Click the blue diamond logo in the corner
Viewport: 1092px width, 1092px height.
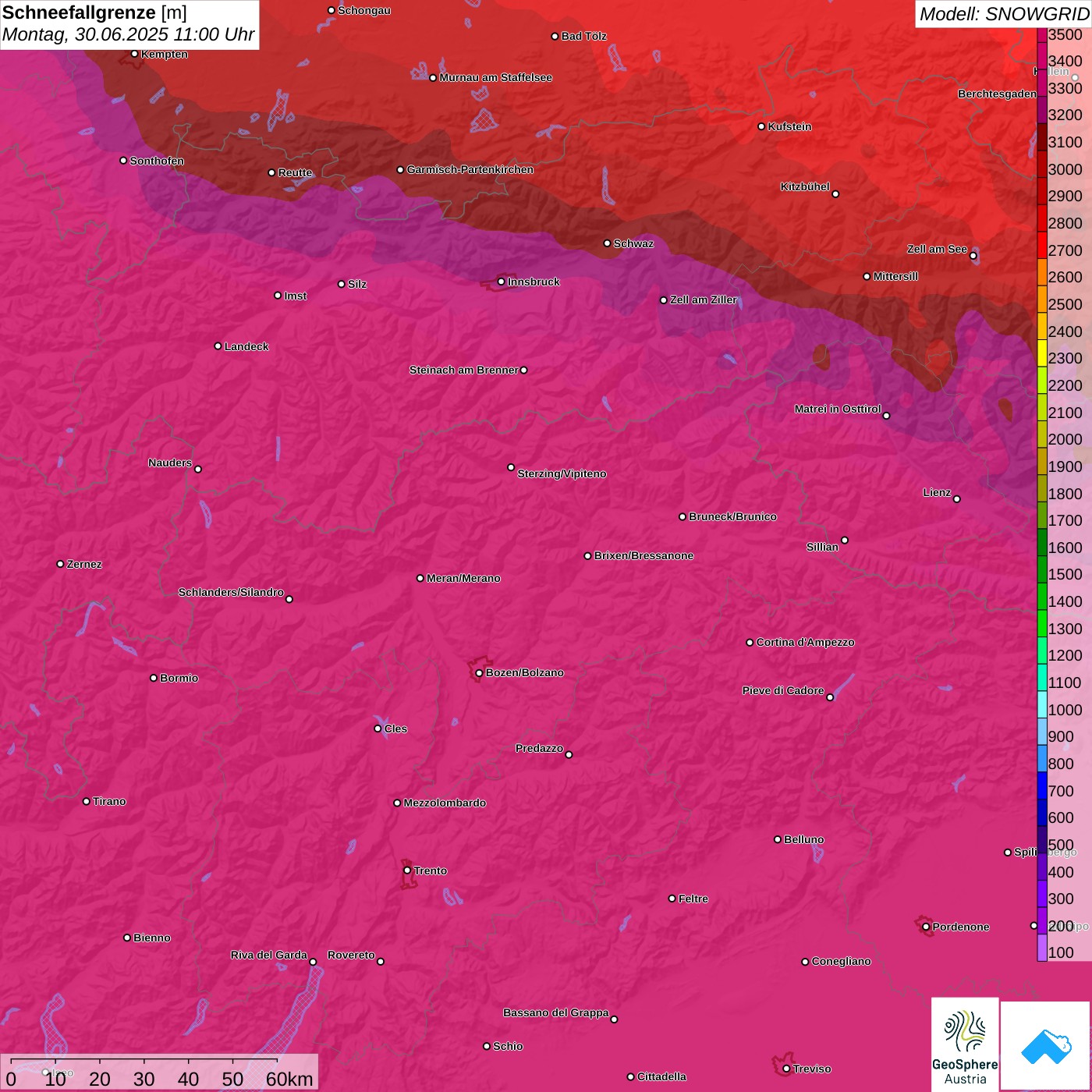[x=1046, y=1046]
